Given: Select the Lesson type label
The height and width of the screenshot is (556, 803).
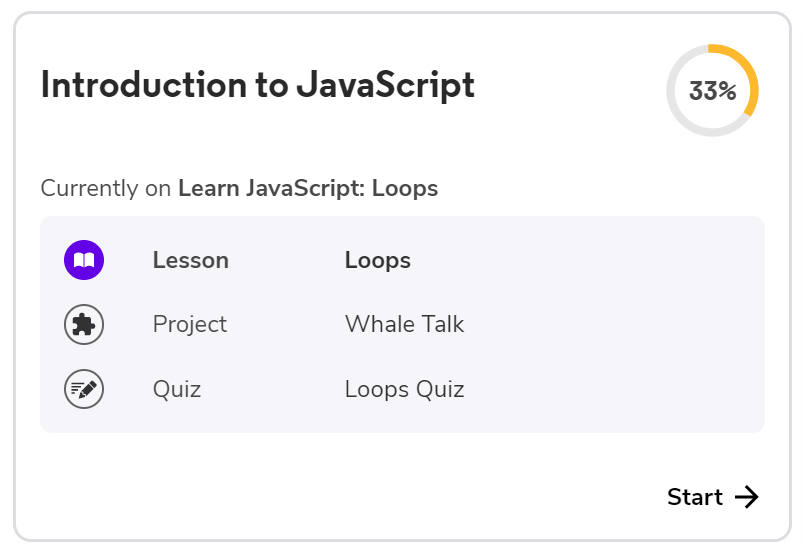Looking at the screenshot, I should click(190, 261).
